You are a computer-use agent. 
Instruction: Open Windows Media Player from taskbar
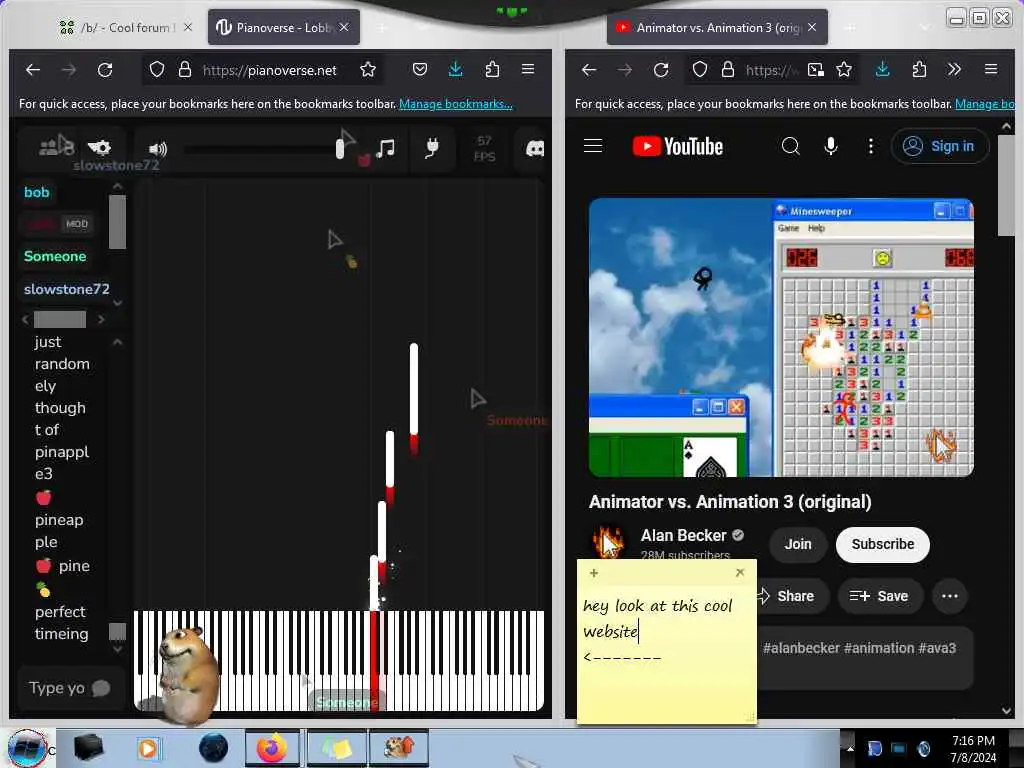148,748
